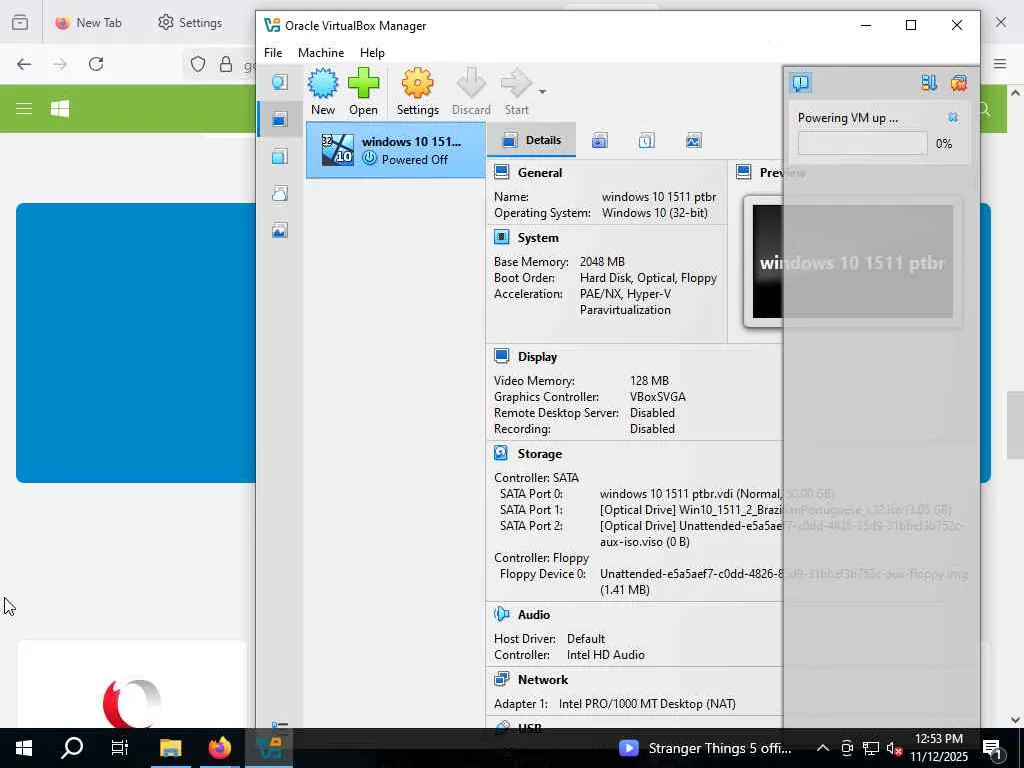
Task: Open System settings via its heading
Action: pyautogui.click(x=538, y=238)
